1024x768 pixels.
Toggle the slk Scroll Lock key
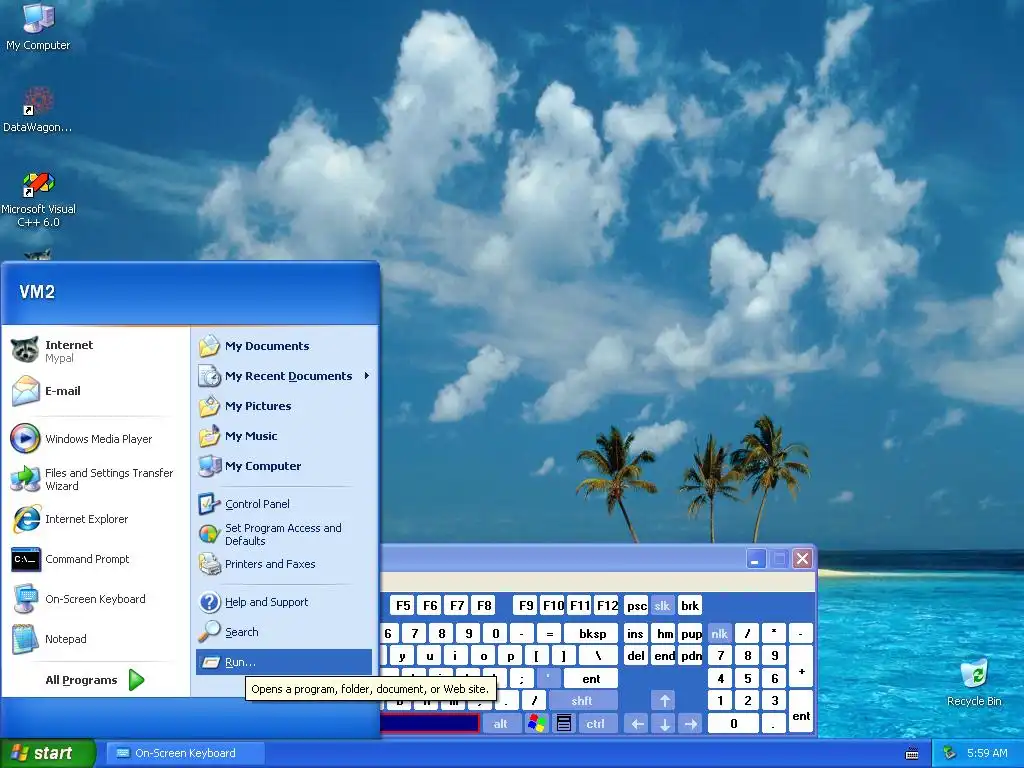(x=662, y=606)
